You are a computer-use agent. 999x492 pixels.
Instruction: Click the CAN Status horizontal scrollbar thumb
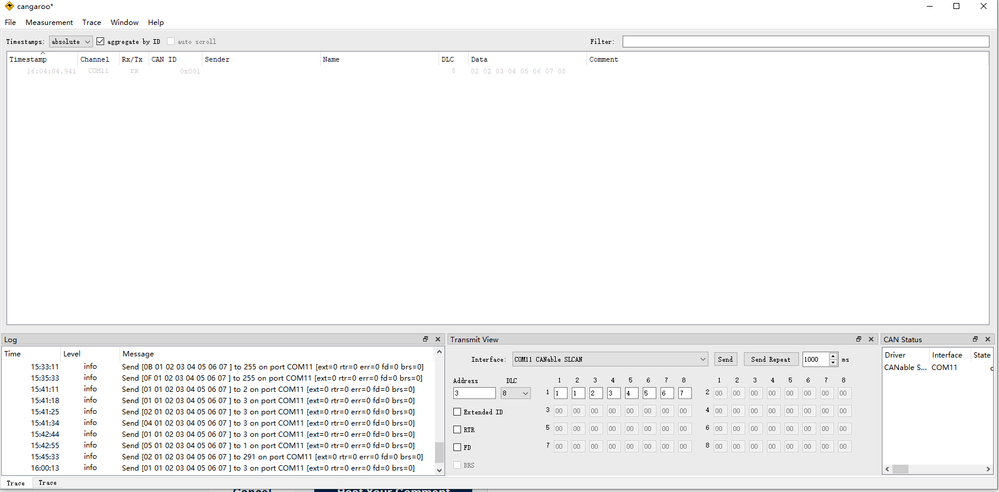tap(900, 469)
